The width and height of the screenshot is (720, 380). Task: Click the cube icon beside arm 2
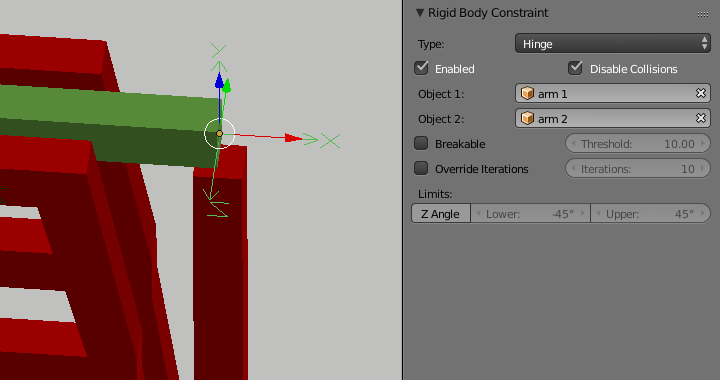tap(527, 118)
